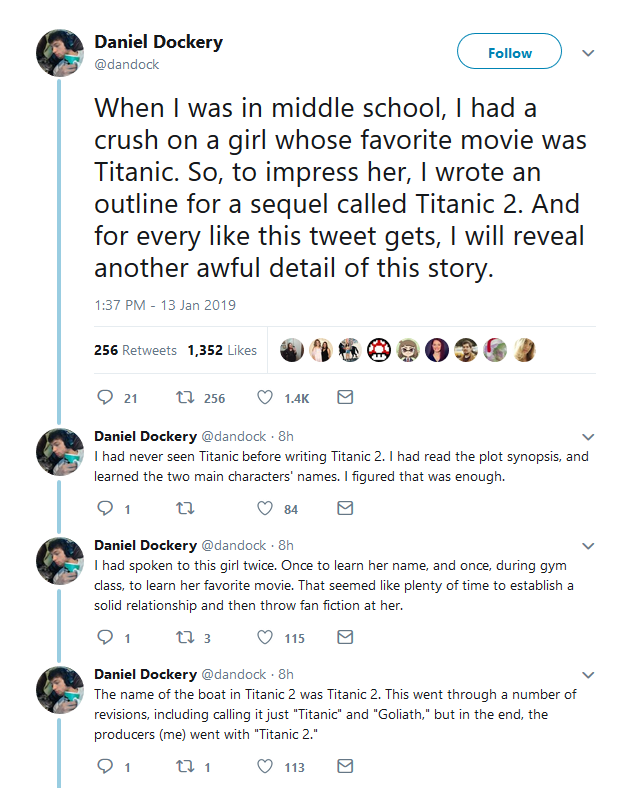
Task: Open the main tweet's more options chevron
Action: coord(588,53)
